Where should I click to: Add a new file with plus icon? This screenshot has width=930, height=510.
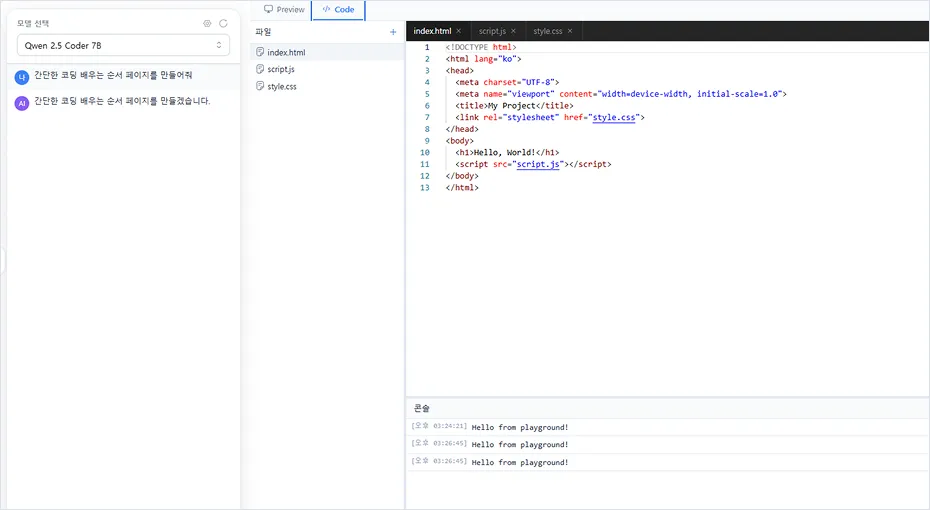pyautogui.click(x=393, y=32)
